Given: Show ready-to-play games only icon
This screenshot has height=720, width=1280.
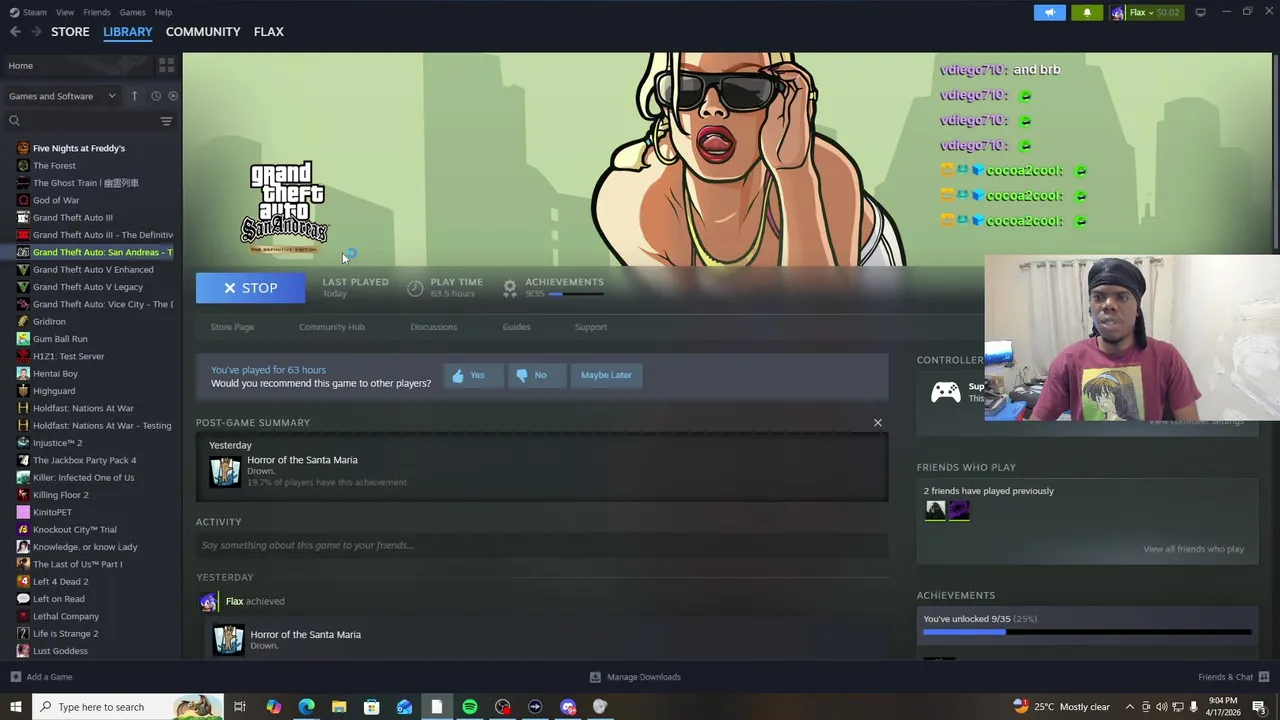Looking at the screenshot, I should pyautogui.click(x=172, y=96).
